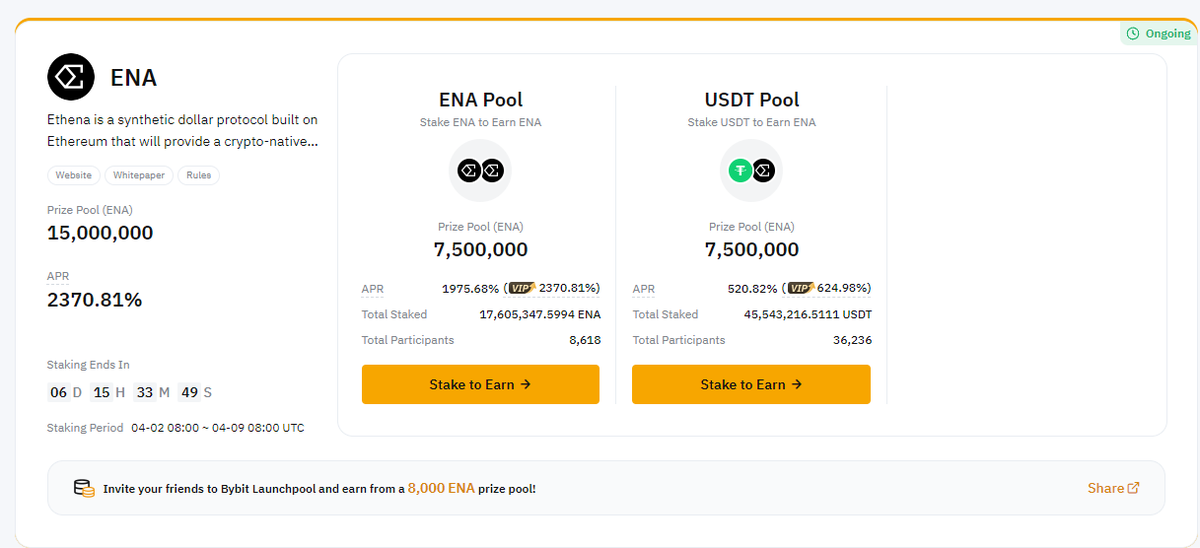Click the Ethena description text
1200x548 pixels.
183,131
